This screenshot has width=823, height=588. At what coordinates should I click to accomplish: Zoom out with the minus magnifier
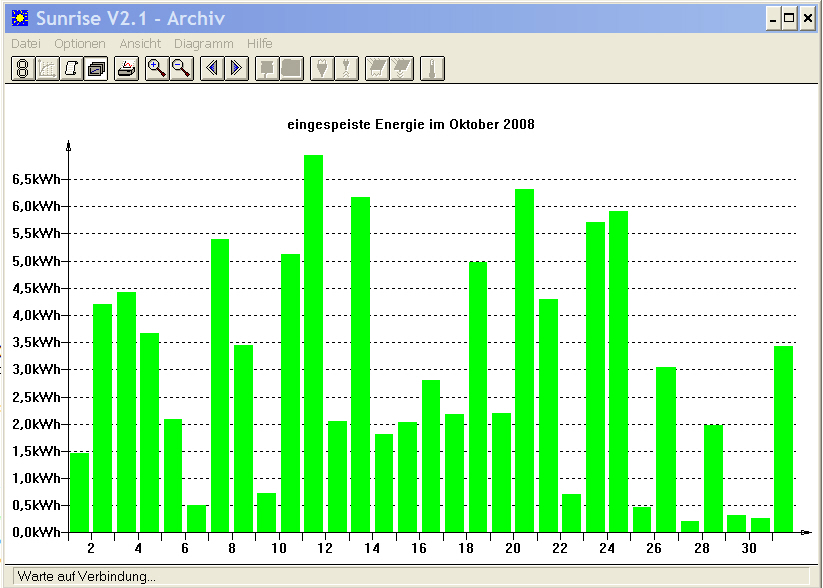182,69
